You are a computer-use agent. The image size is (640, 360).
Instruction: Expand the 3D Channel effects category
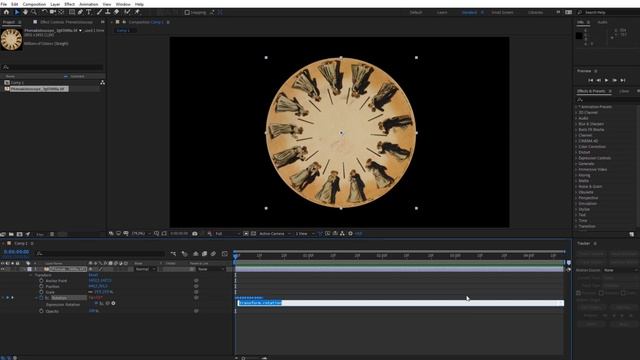(576, 113)
